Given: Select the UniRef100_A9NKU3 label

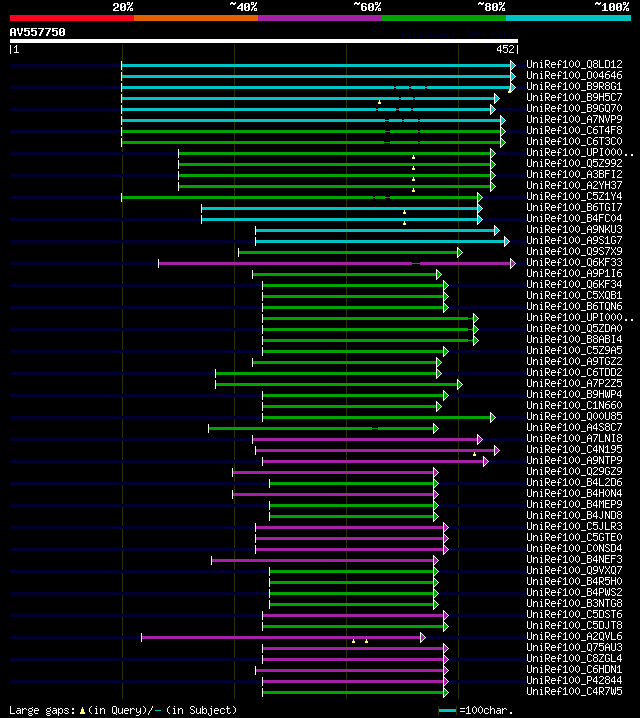Looking at the screenshot, I should [574, 229].
